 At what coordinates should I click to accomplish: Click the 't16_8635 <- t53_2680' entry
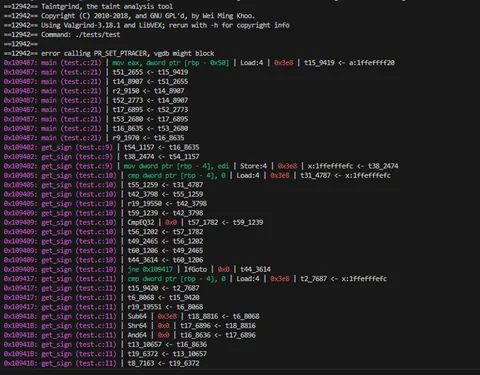point(150,128)
